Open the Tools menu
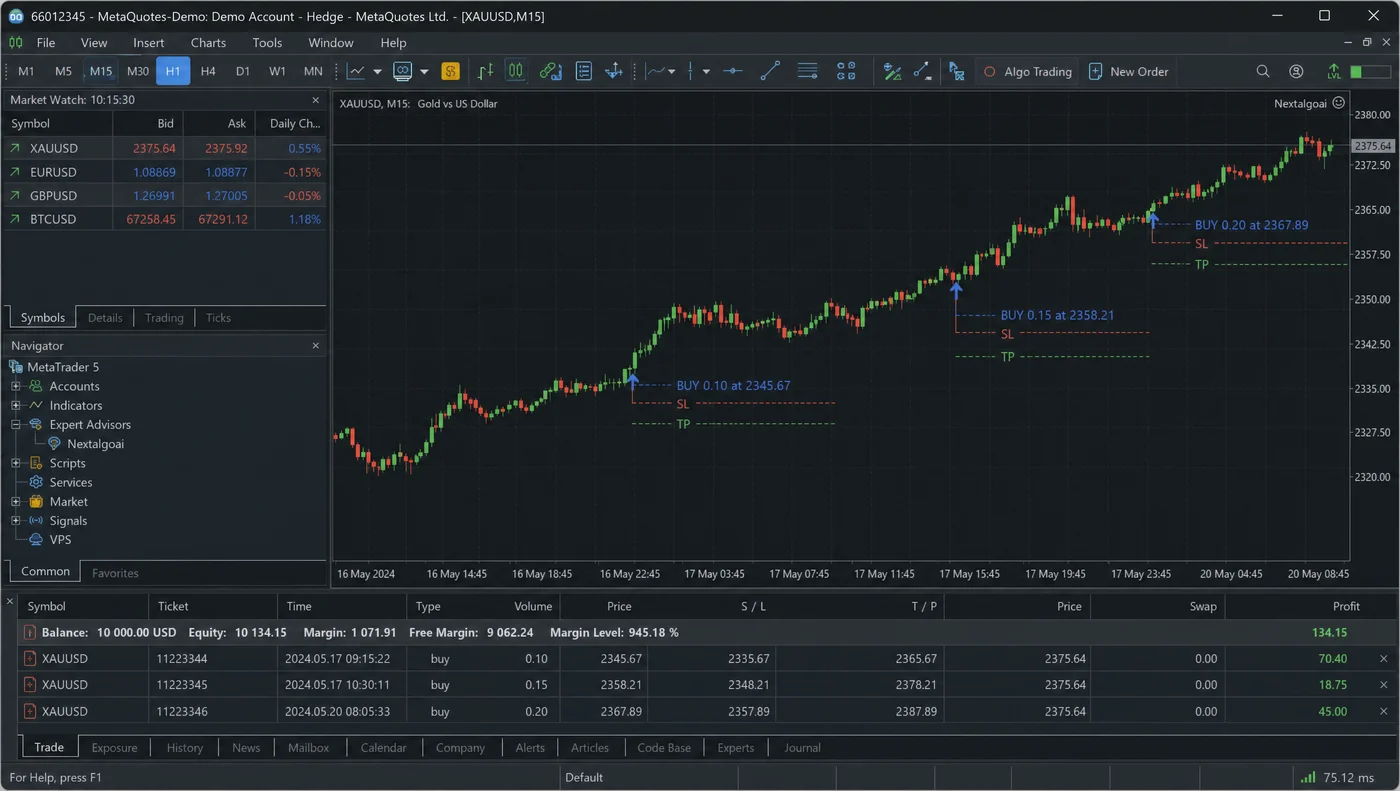This screenshot has height=791, width=1400. point(267,43)
